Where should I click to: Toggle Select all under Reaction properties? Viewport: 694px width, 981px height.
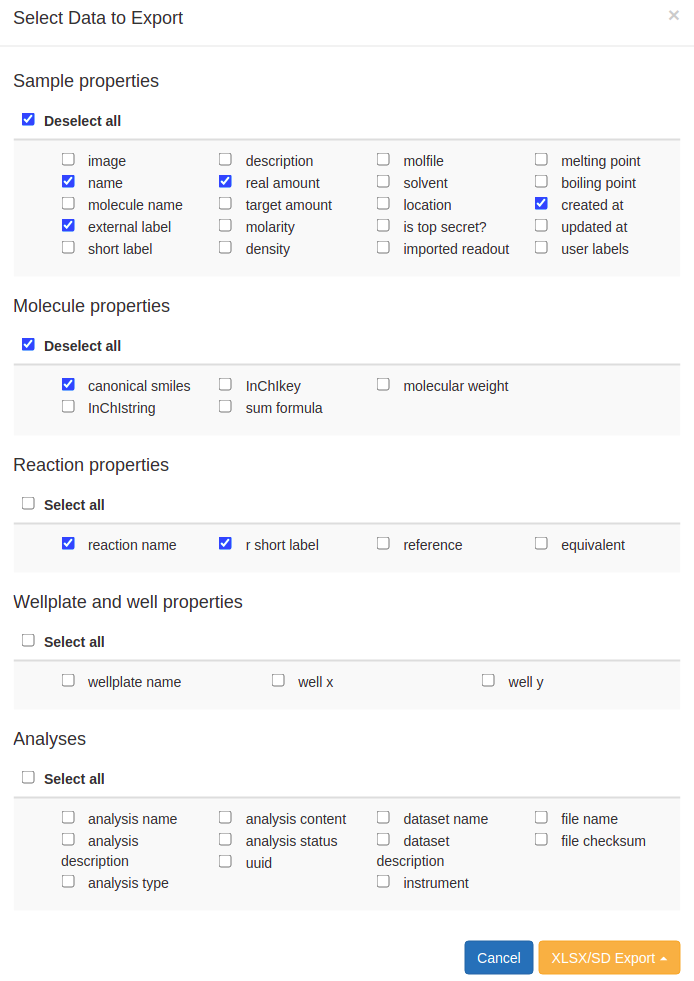click(28, 503)
